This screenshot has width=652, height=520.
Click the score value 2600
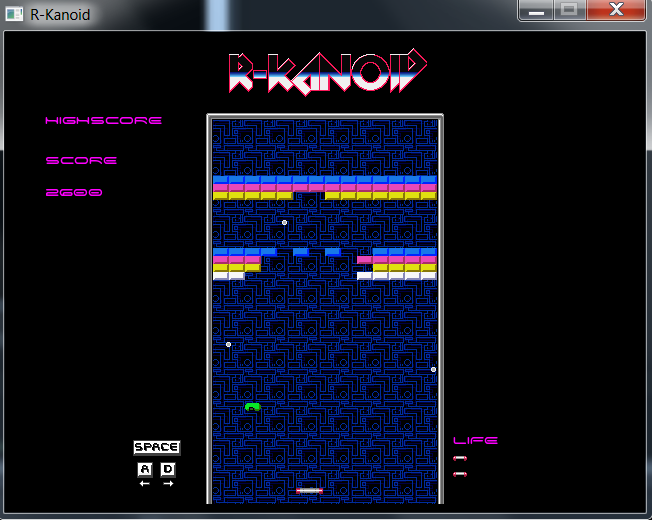(x=74, y=192)
